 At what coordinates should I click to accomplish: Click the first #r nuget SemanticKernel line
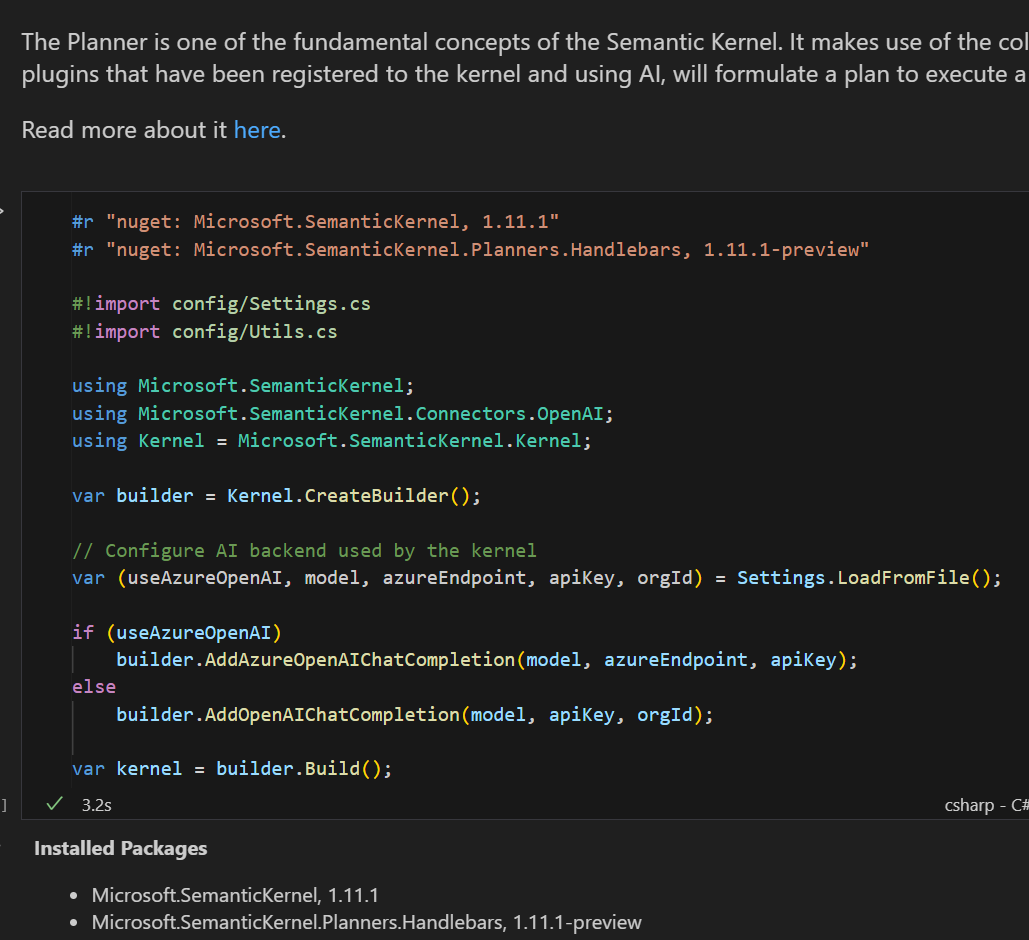tap(316, 222)
